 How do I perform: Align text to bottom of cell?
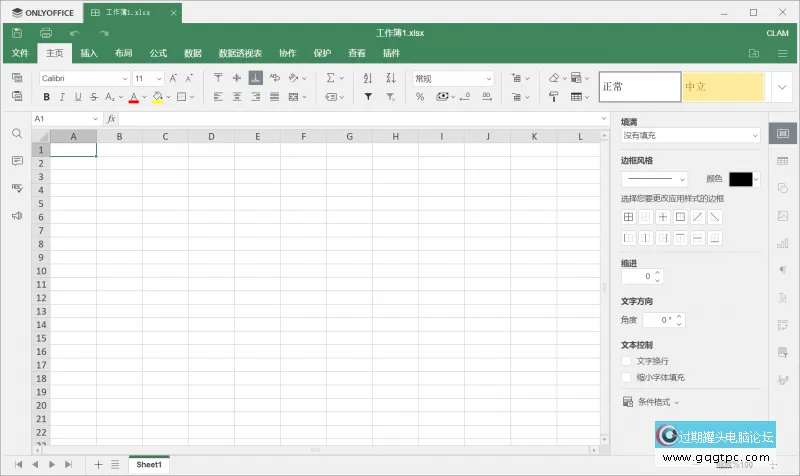[256, 78]
